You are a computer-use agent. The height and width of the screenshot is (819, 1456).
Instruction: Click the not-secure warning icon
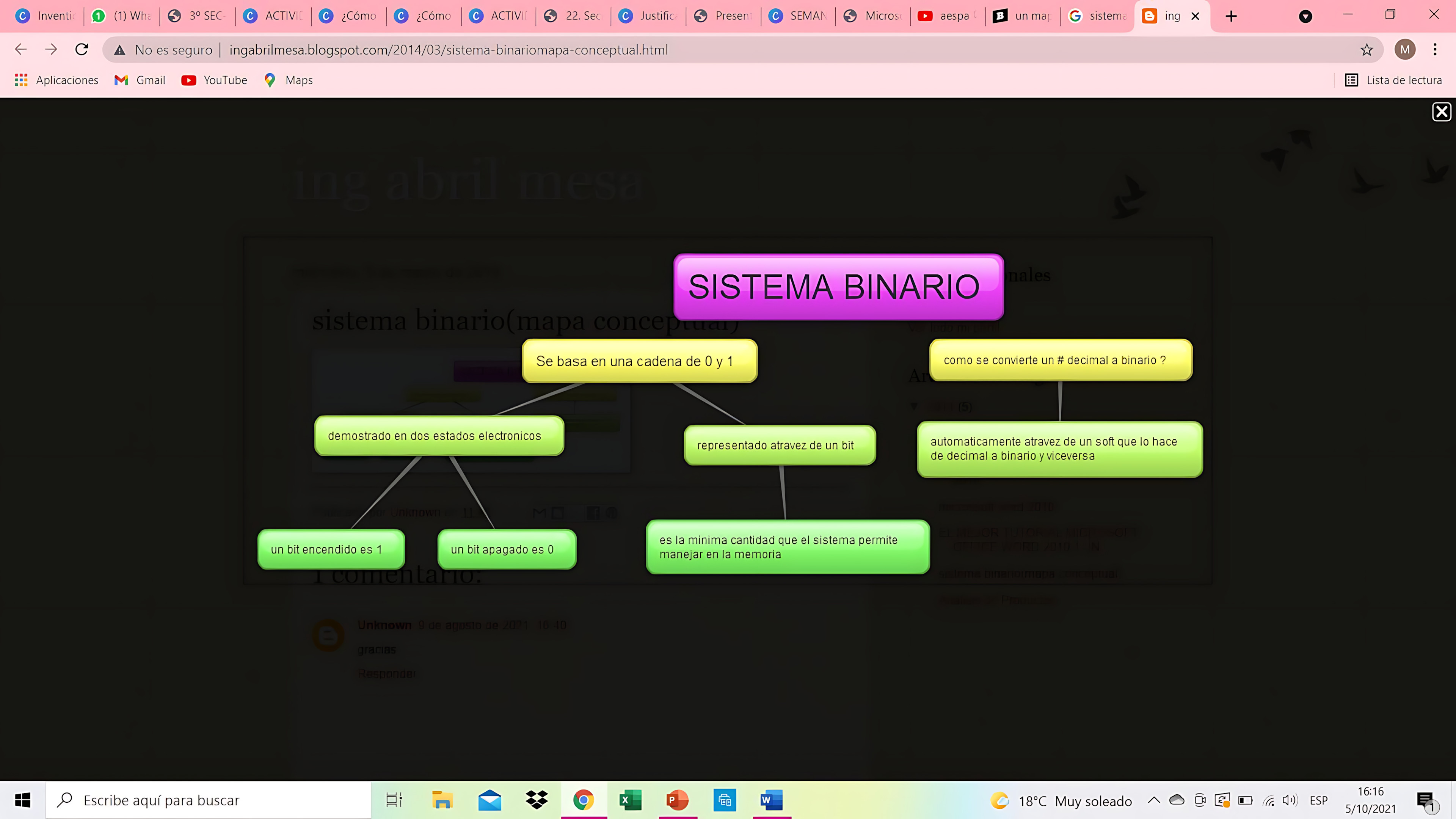(x=119, y=50)
